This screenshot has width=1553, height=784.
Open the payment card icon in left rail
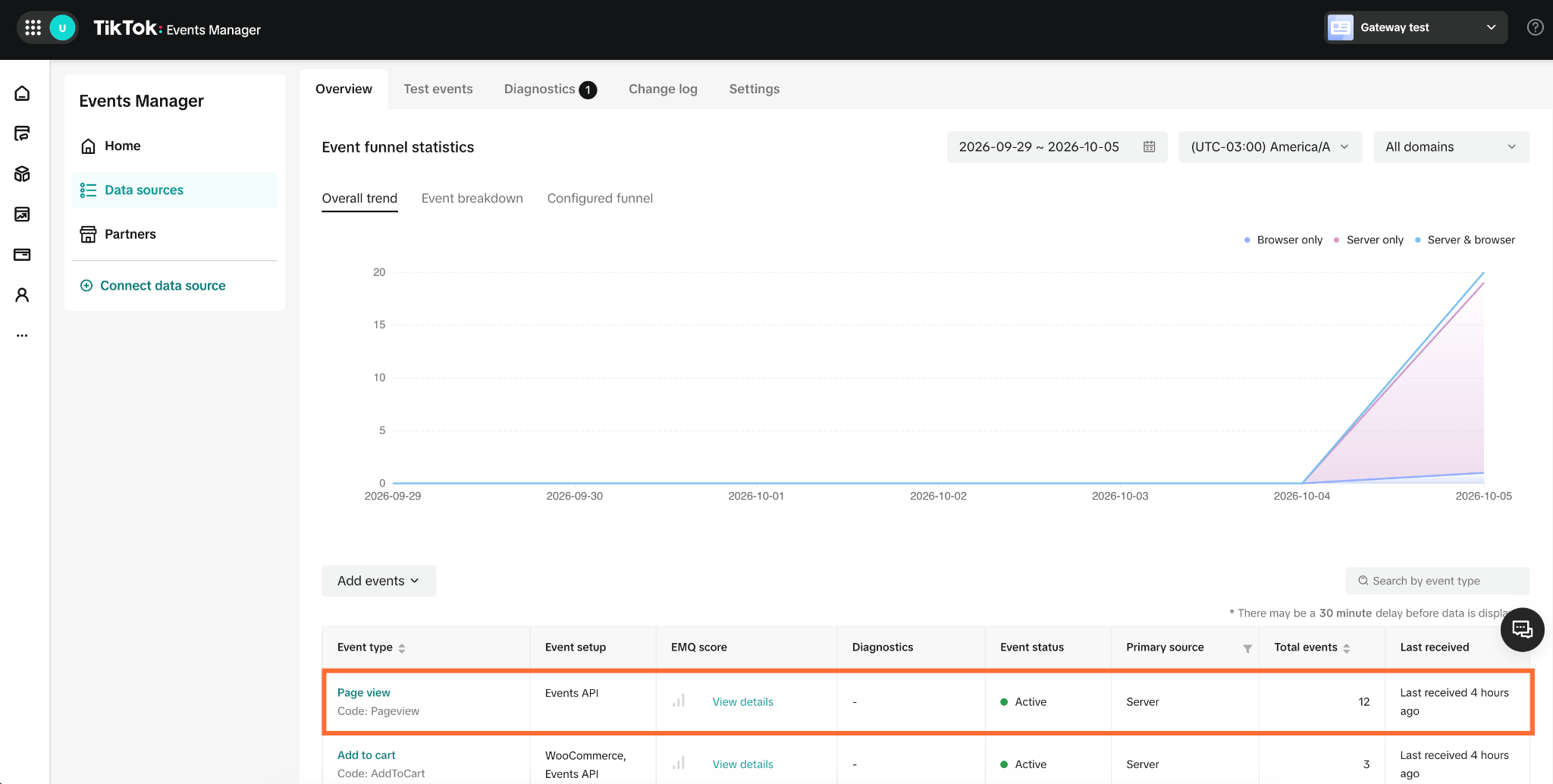coord(22,254)
